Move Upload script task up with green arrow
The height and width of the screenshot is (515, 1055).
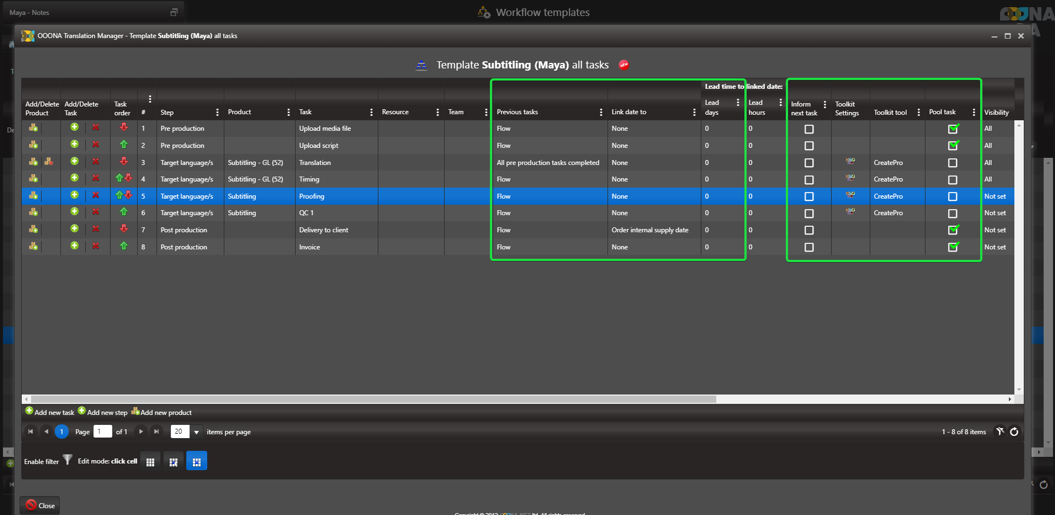click(124, 145)
